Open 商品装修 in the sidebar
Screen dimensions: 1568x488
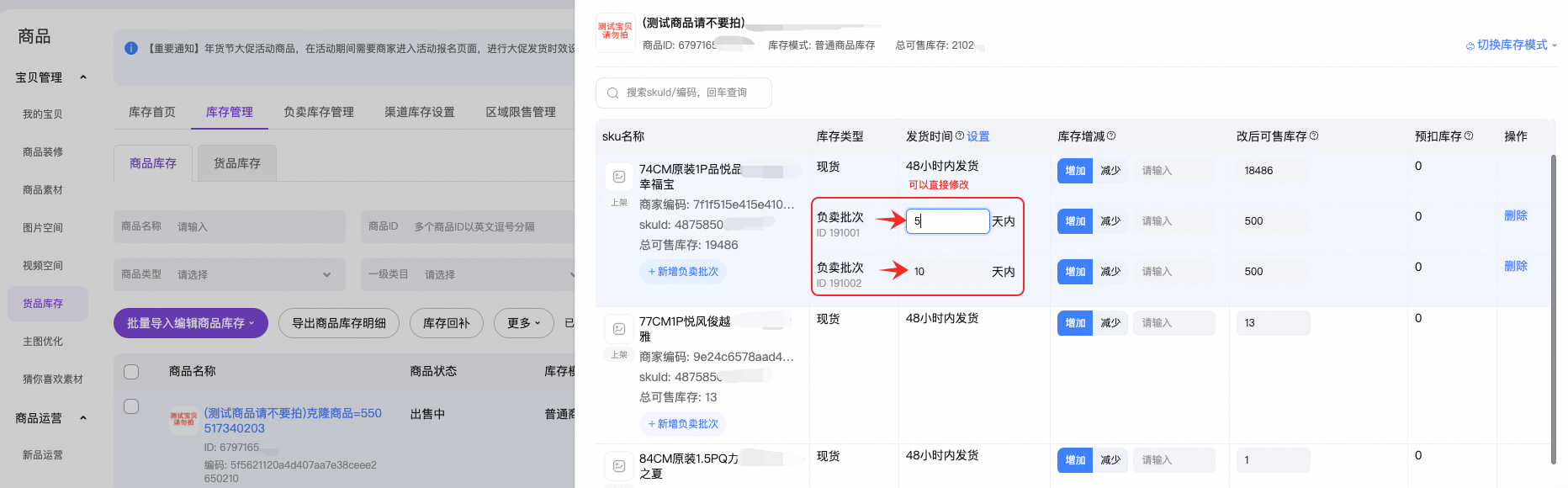(43, 152)
